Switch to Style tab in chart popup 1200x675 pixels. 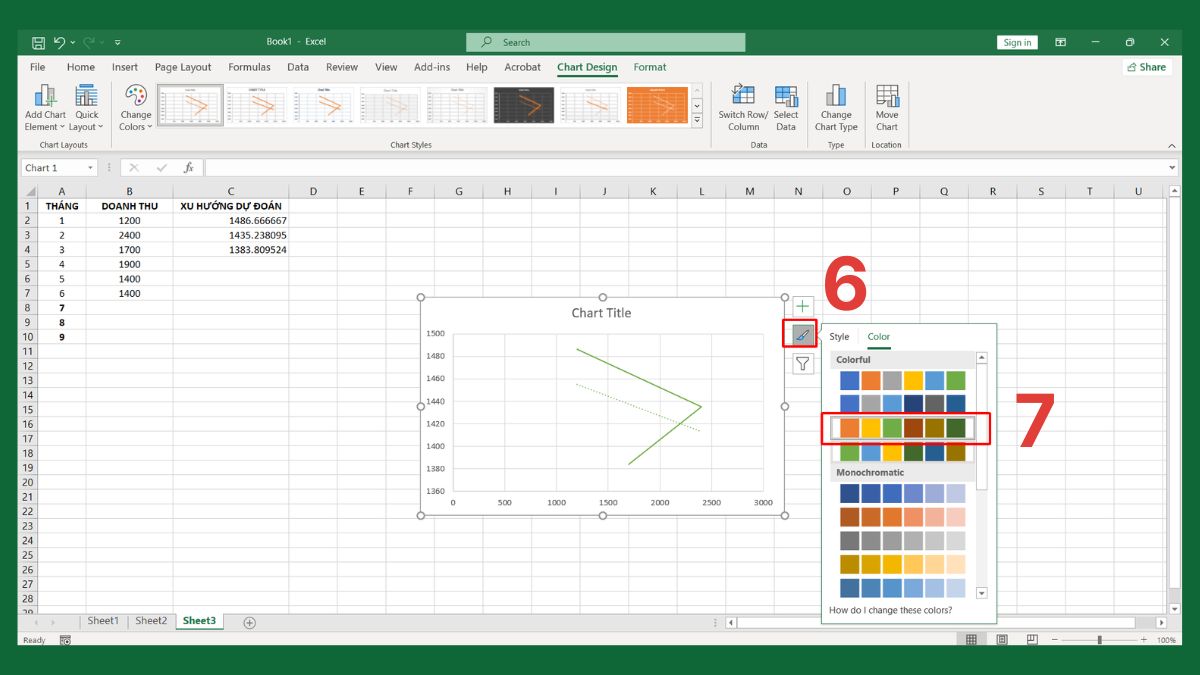pyautogui.click(x=839, y=337)
